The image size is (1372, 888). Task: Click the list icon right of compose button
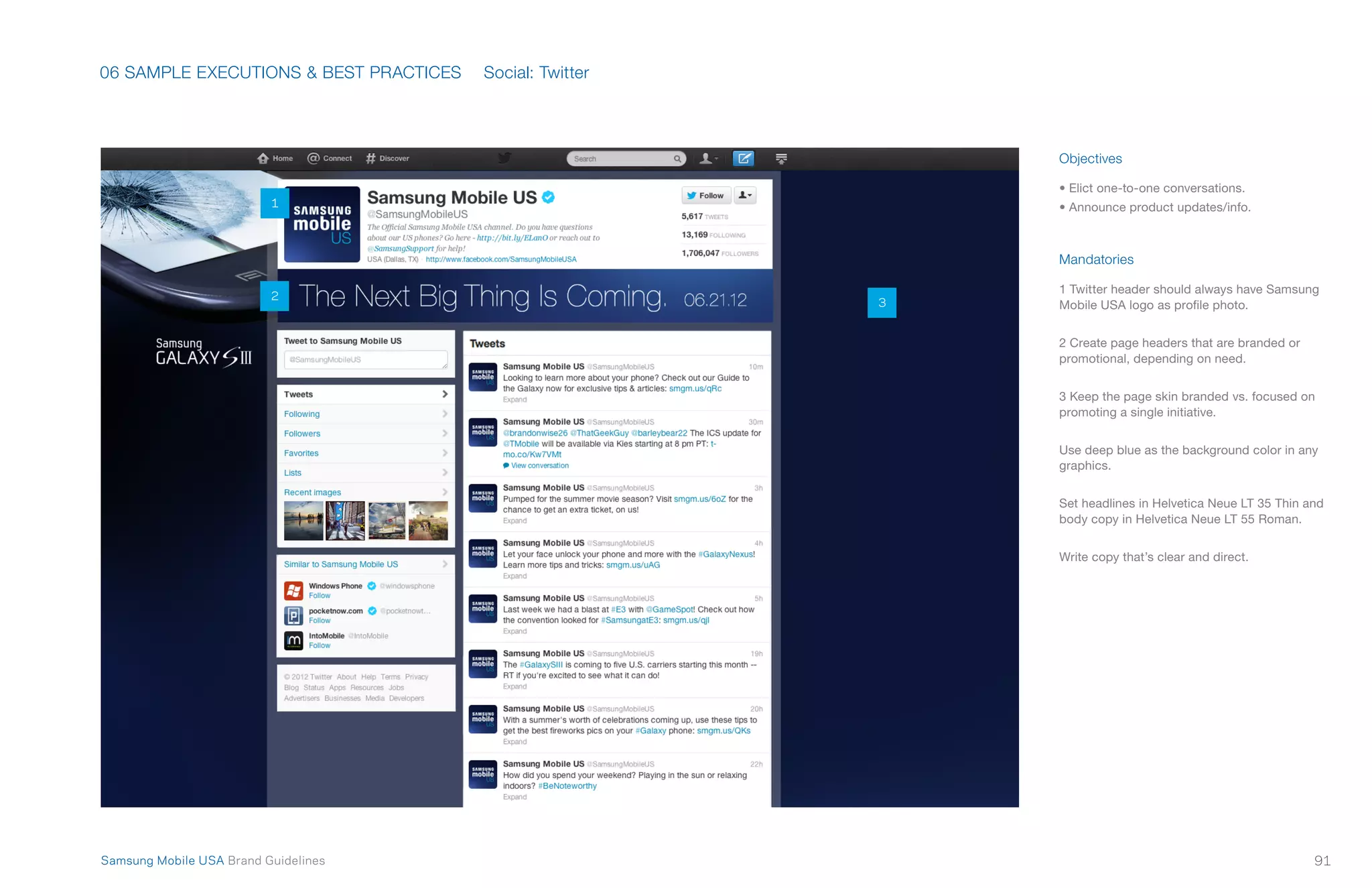click(x=781, y=159)
